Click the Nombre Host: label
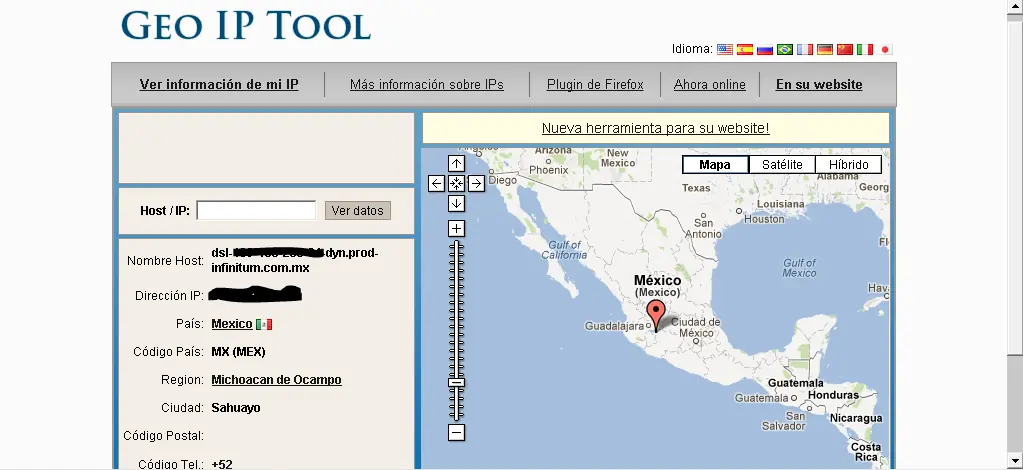 (166, 260)
